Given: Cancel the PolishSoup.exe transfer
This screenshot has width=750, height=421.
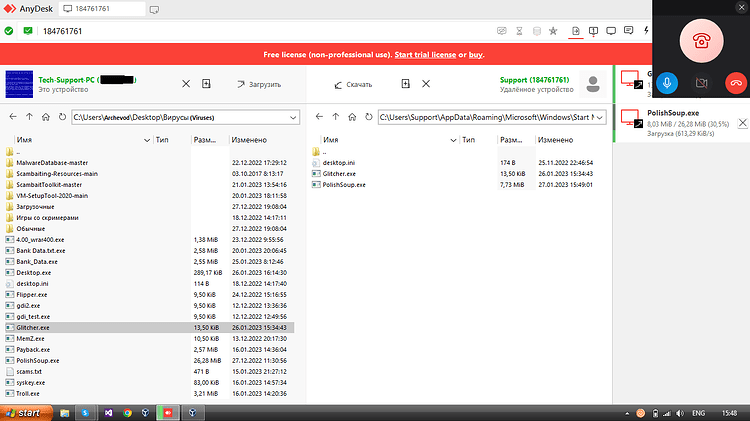Looking at the screenshot, I should pos(742,123).
